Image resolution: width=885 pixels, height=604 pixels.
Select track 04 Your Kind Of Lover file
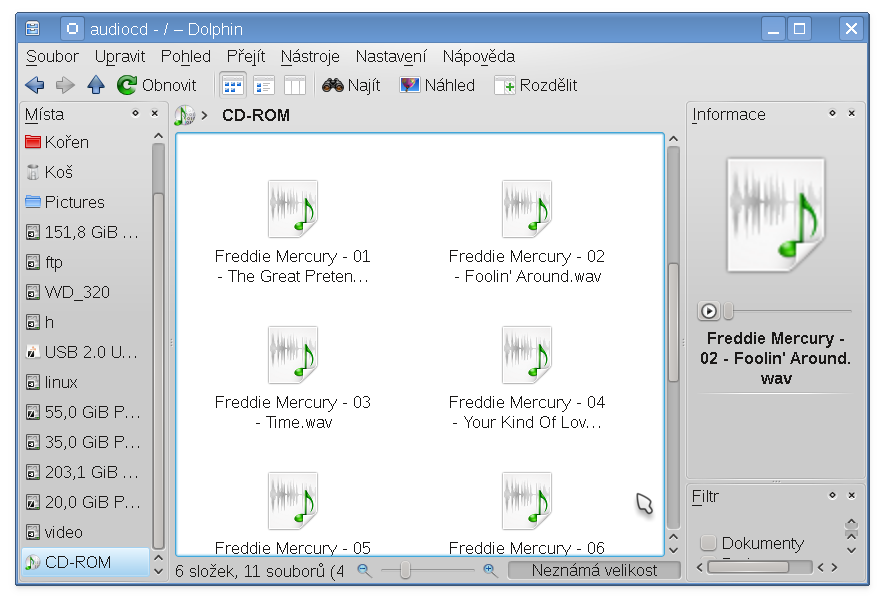point(527,379)
